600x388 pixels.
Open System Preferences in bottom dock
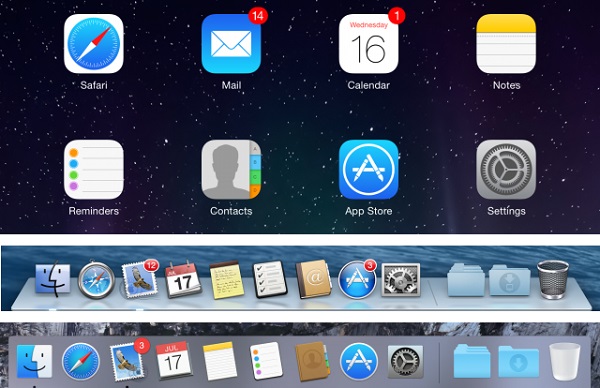406,362
